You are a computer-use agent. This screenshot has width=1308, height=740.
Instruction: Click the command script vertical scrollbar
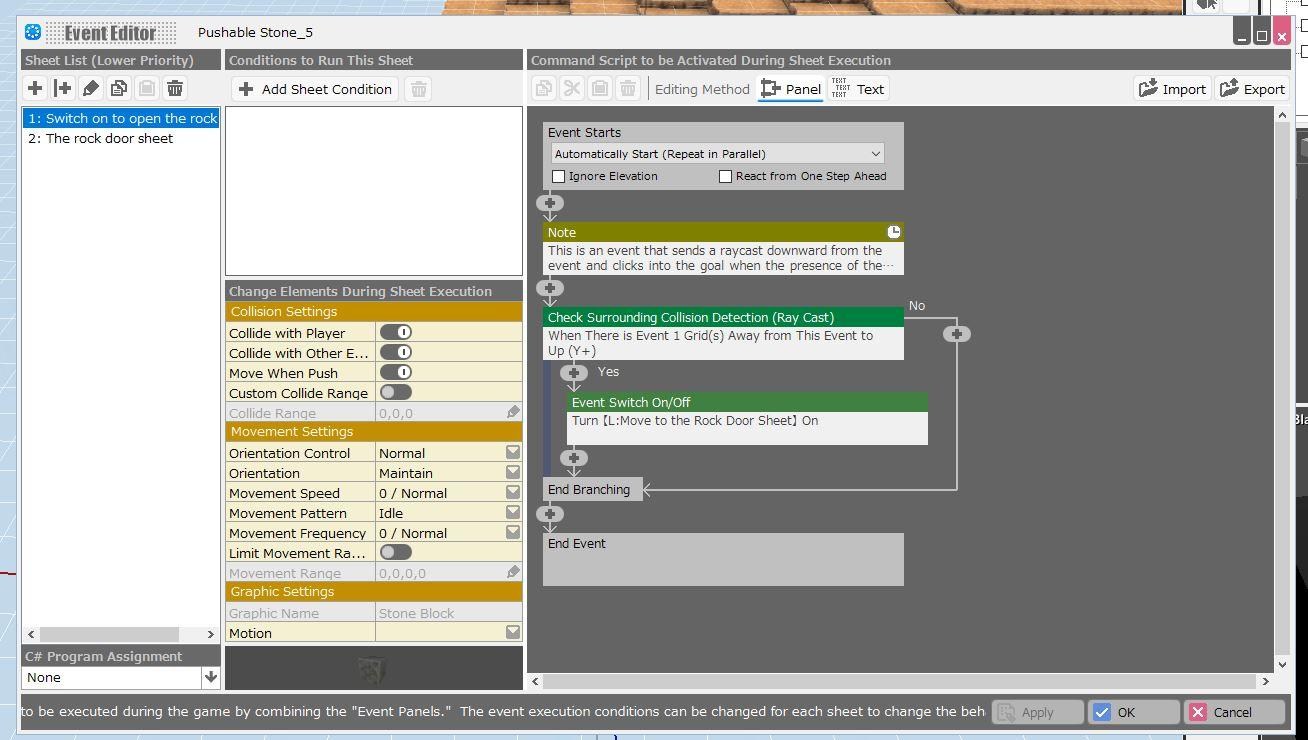[x=1282, y=390]
